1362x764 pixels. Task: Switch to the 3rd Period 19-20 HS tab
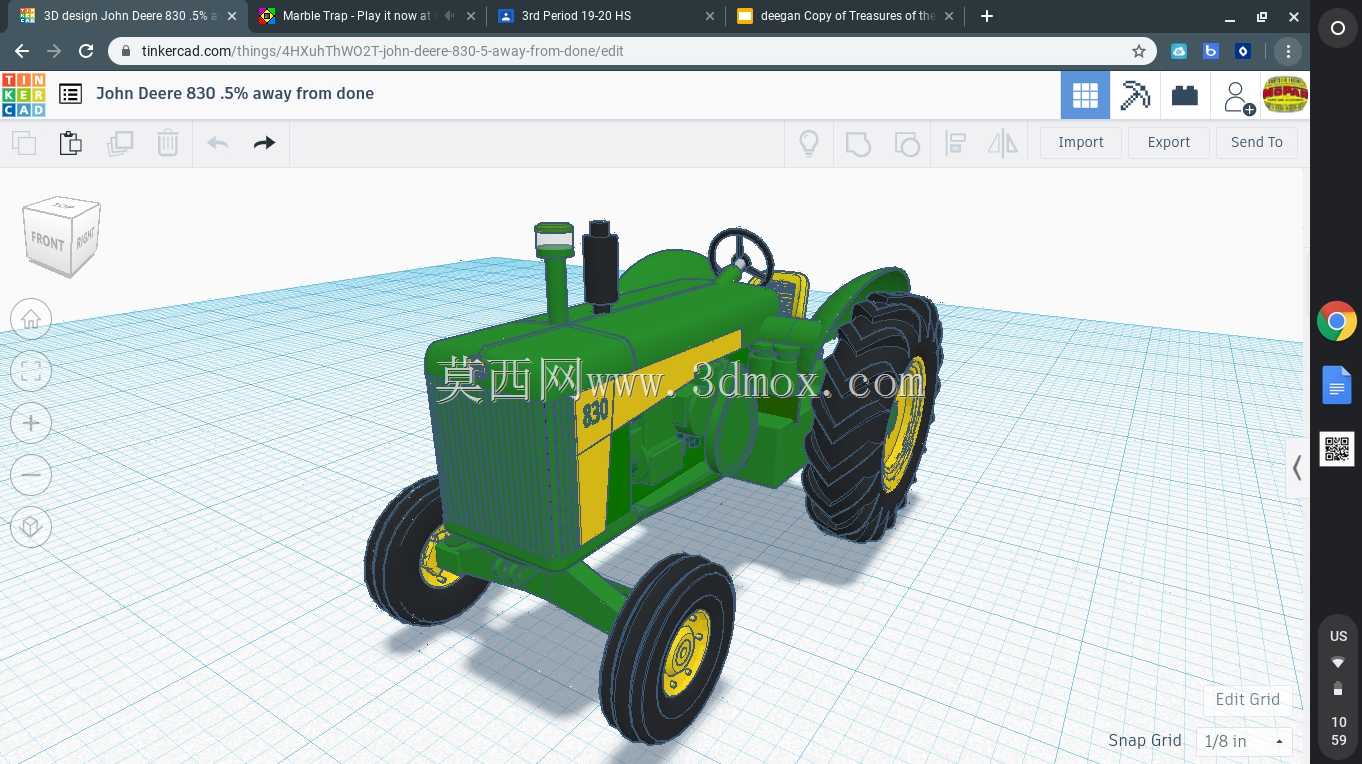[605, 16]
